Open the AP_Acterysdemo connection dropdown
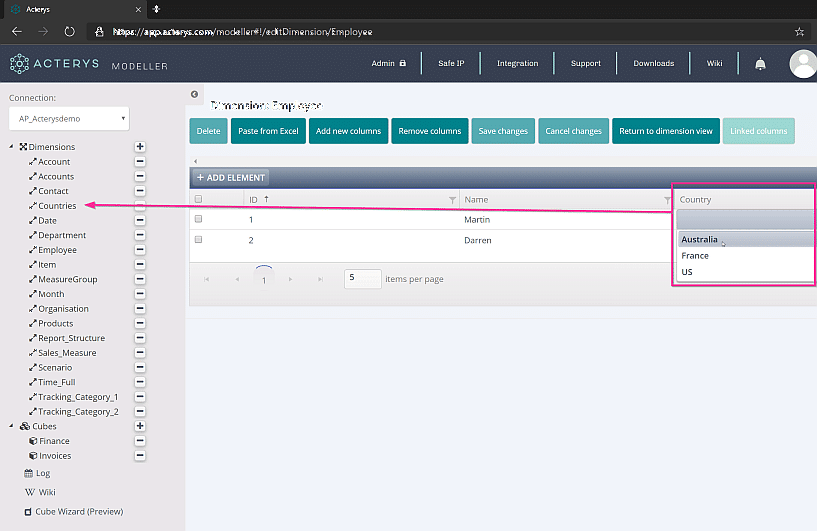 (69, 119)
